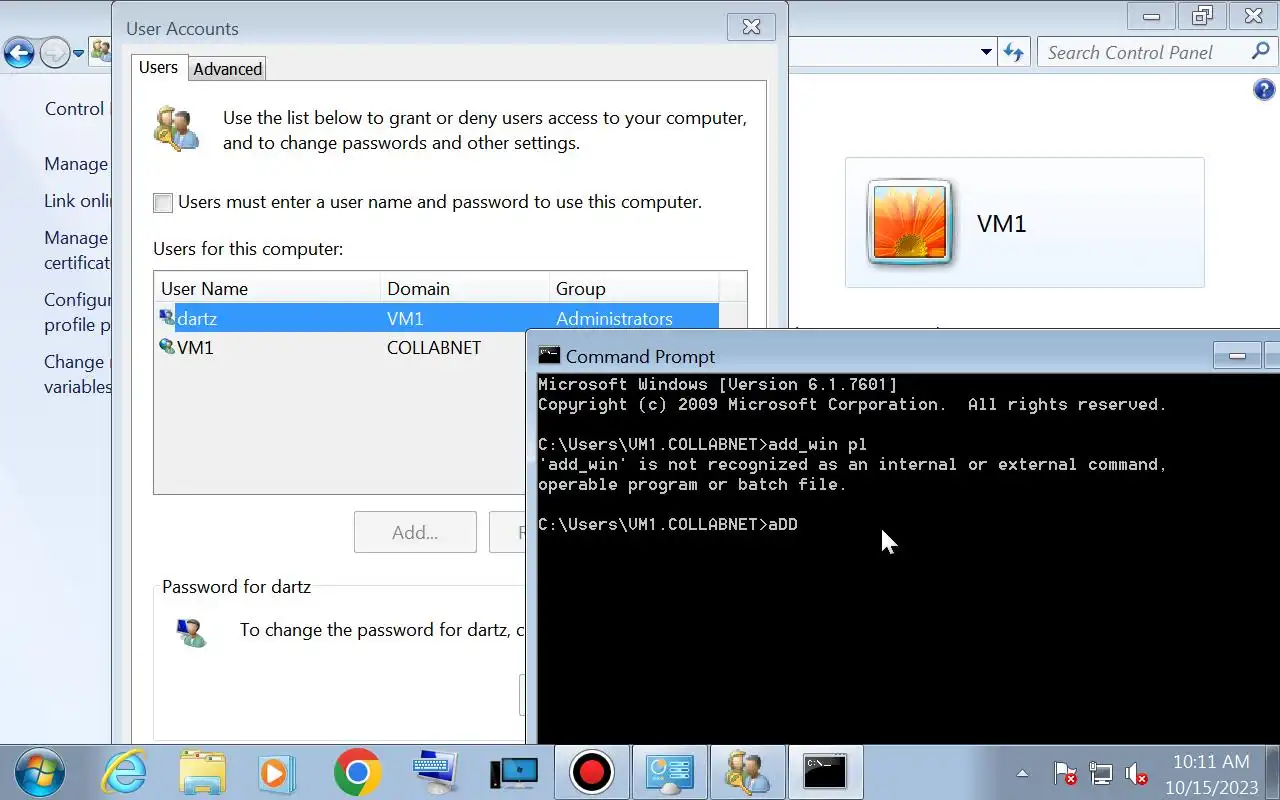The height and width of the screenshot is (800, 1280).
Task: Show hidden tray icons arrow
Action: pos(1022,773)
